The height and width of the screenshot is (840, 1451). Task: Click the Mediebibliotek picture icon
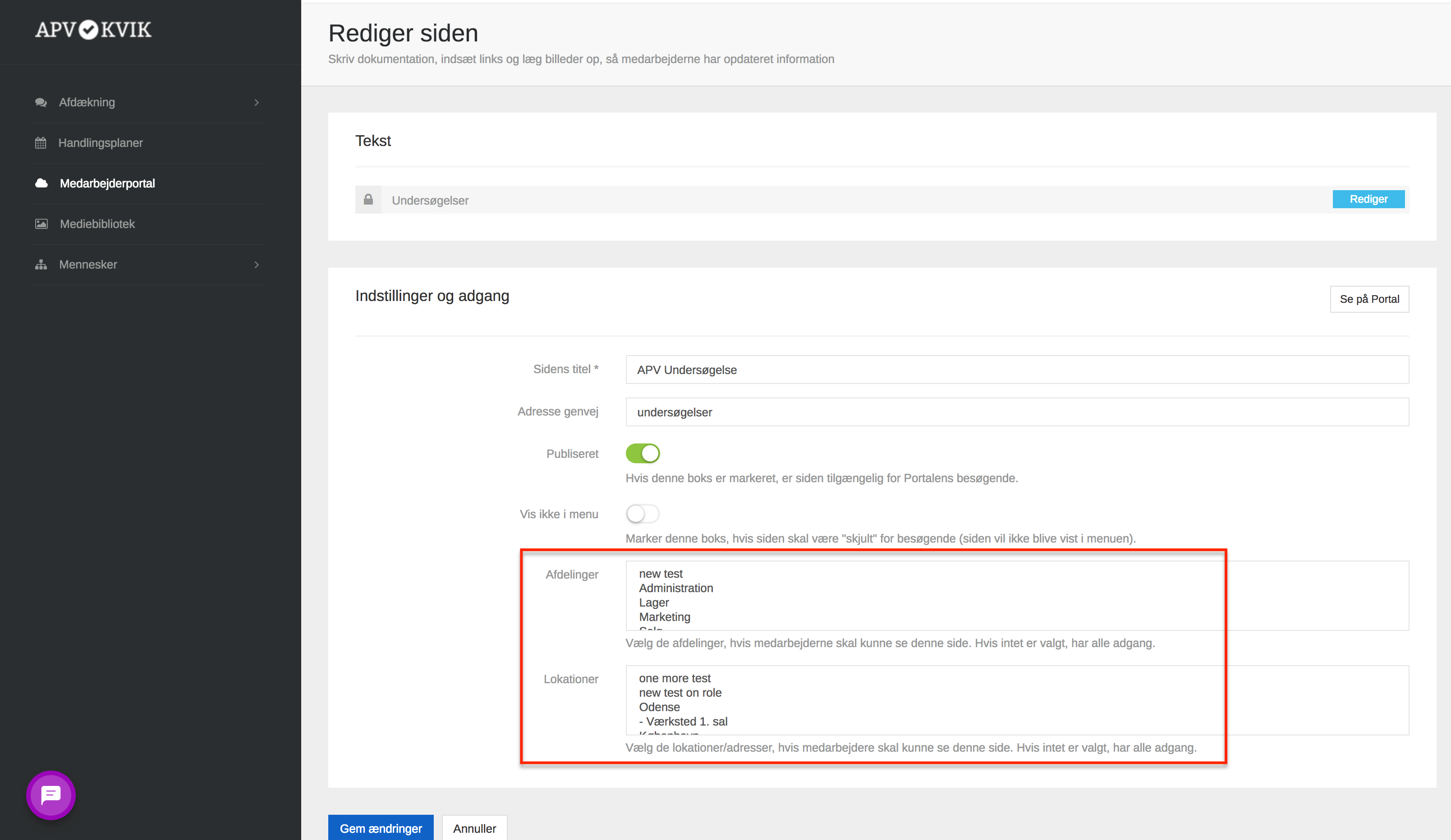point(41,224)
